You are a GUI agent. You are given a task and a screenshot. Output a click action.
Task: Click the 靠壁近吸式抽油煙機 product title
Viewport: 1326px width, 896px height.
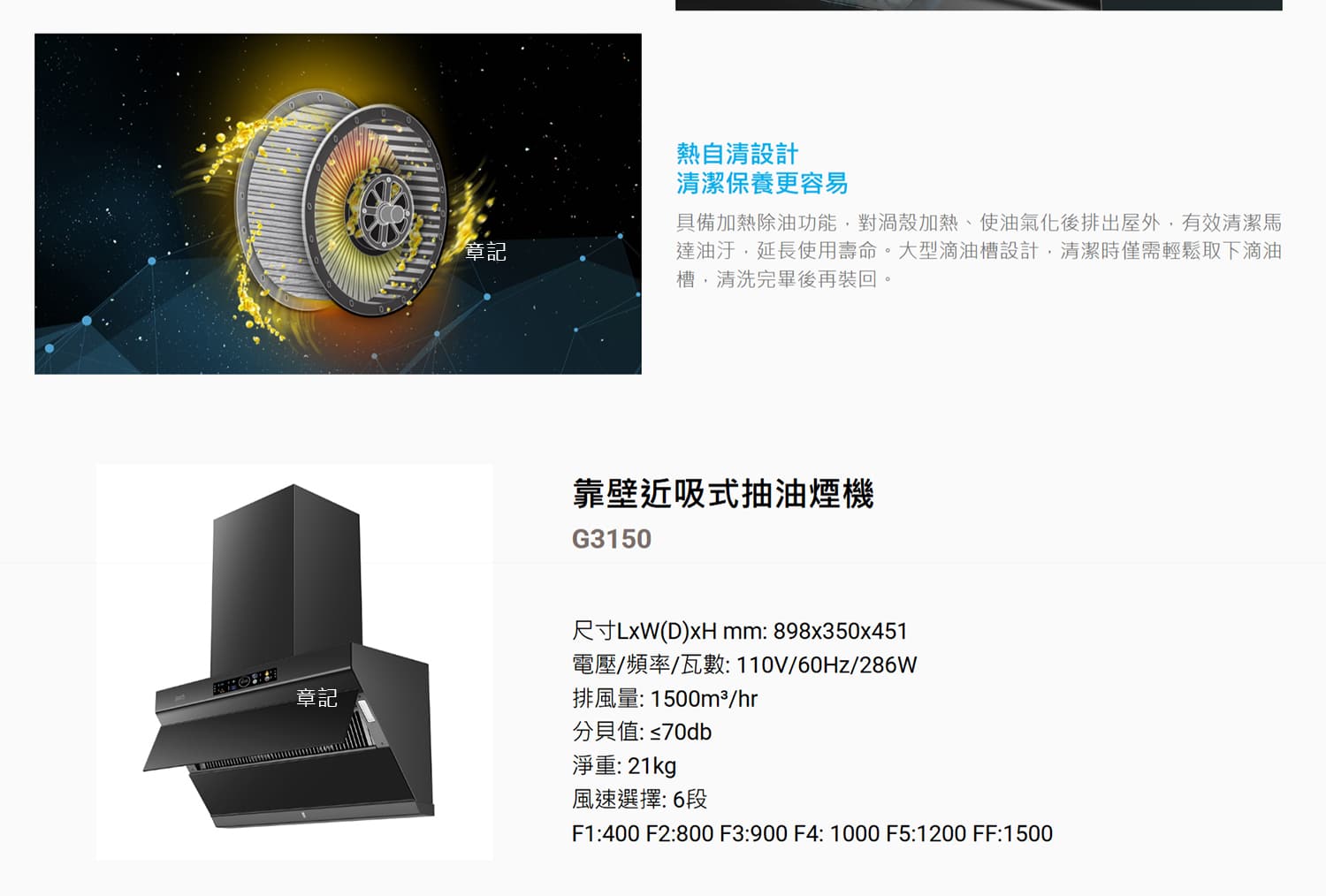click(723, 493)
